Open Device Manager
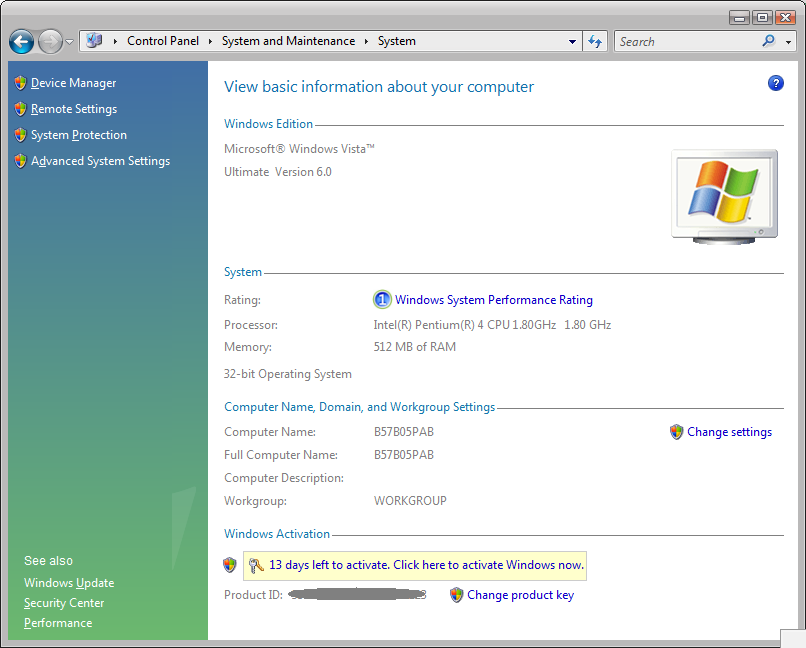The height and width of the screenshot is (648, 806). (x=74, y=83)
